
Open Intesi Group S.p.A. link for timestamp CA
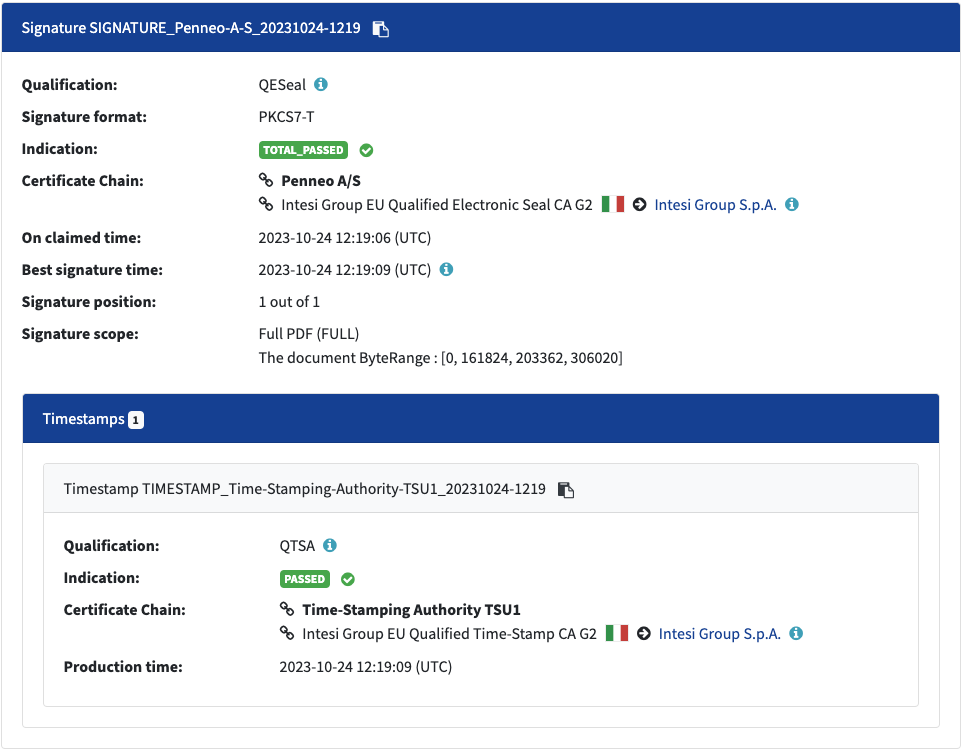click(x=719, y=634)
